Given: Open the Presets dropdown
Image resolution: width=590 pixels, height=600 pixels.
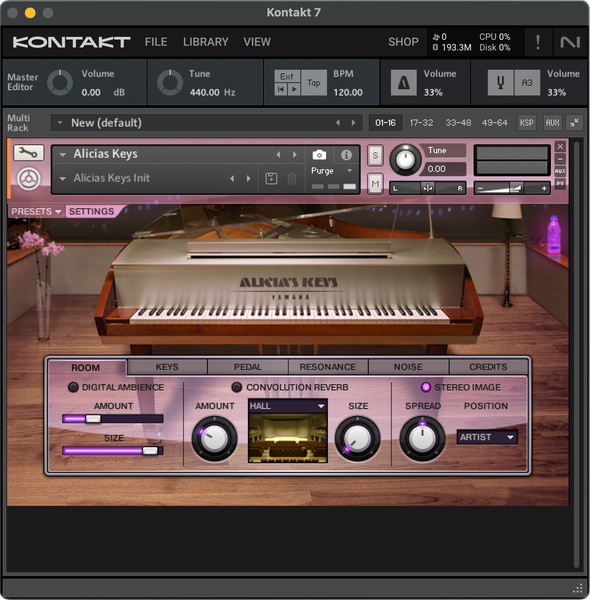Looking at the screenshot, I should (36, 211).
